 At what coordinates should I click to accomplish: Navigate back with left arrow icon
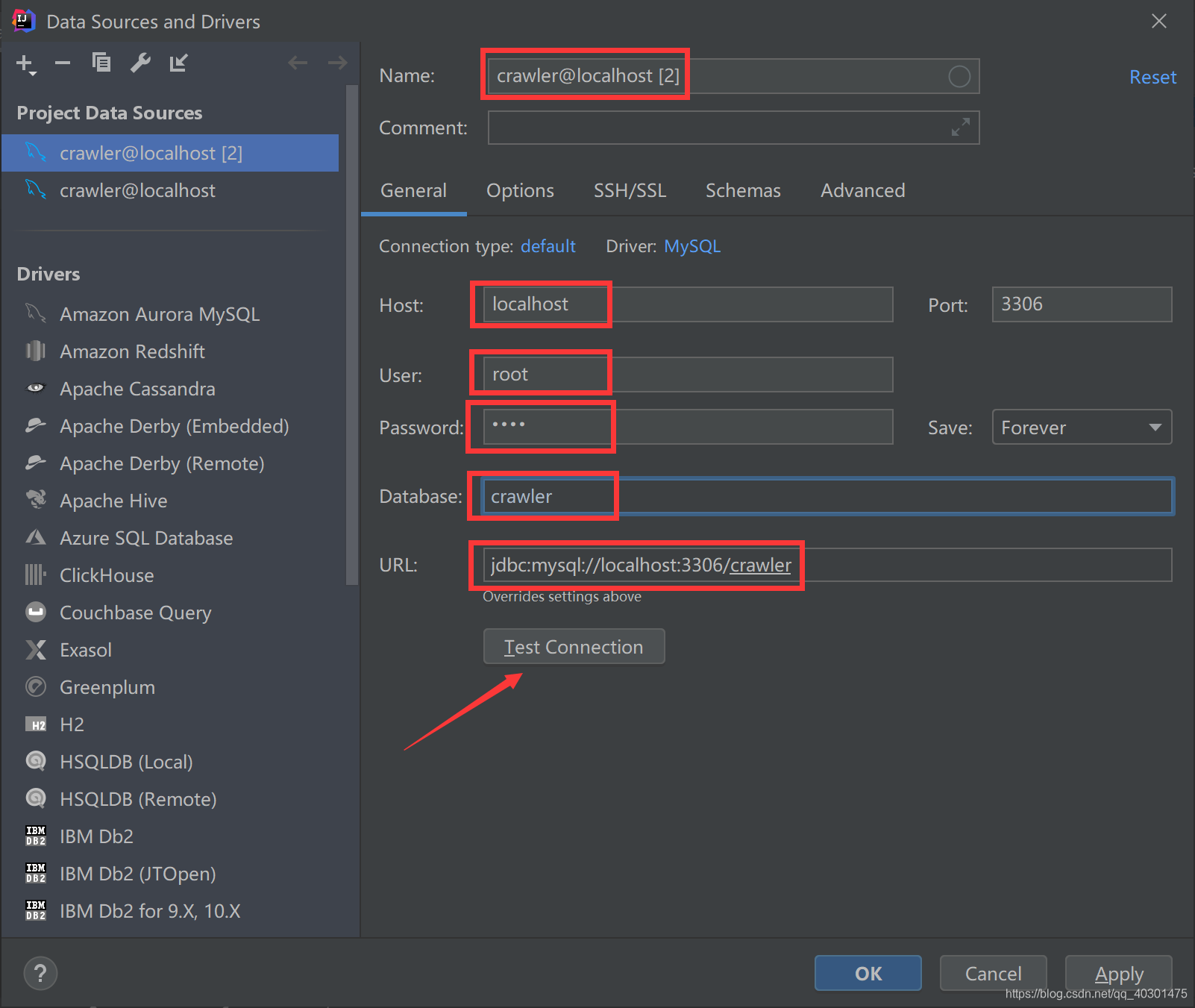click(x=298, y=63)
